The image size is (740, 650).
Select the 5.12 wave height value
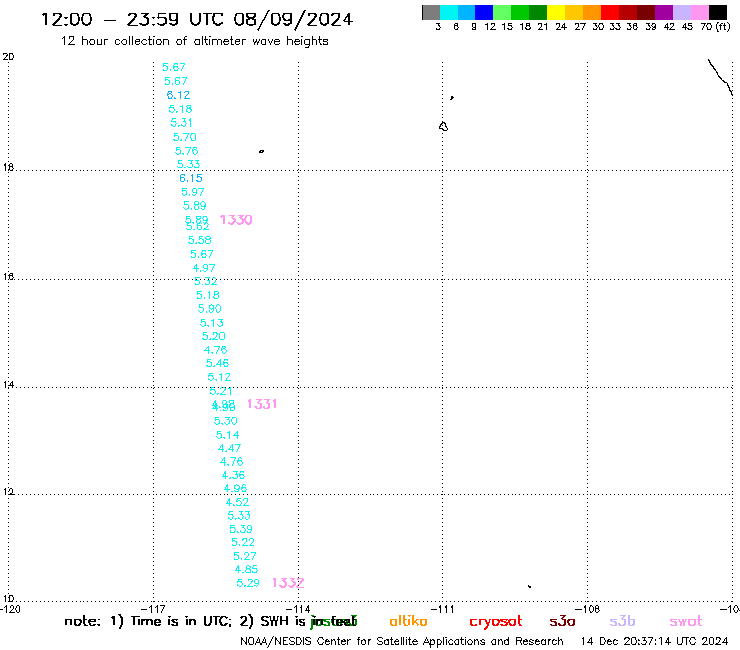(x=219, y=377)
